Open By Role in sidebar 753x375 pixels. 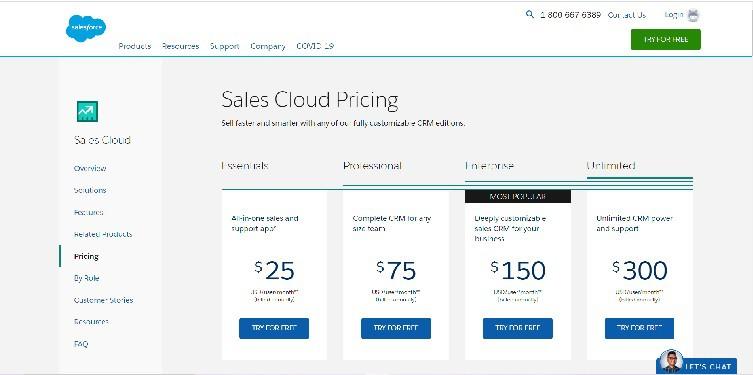pos(86,278)
